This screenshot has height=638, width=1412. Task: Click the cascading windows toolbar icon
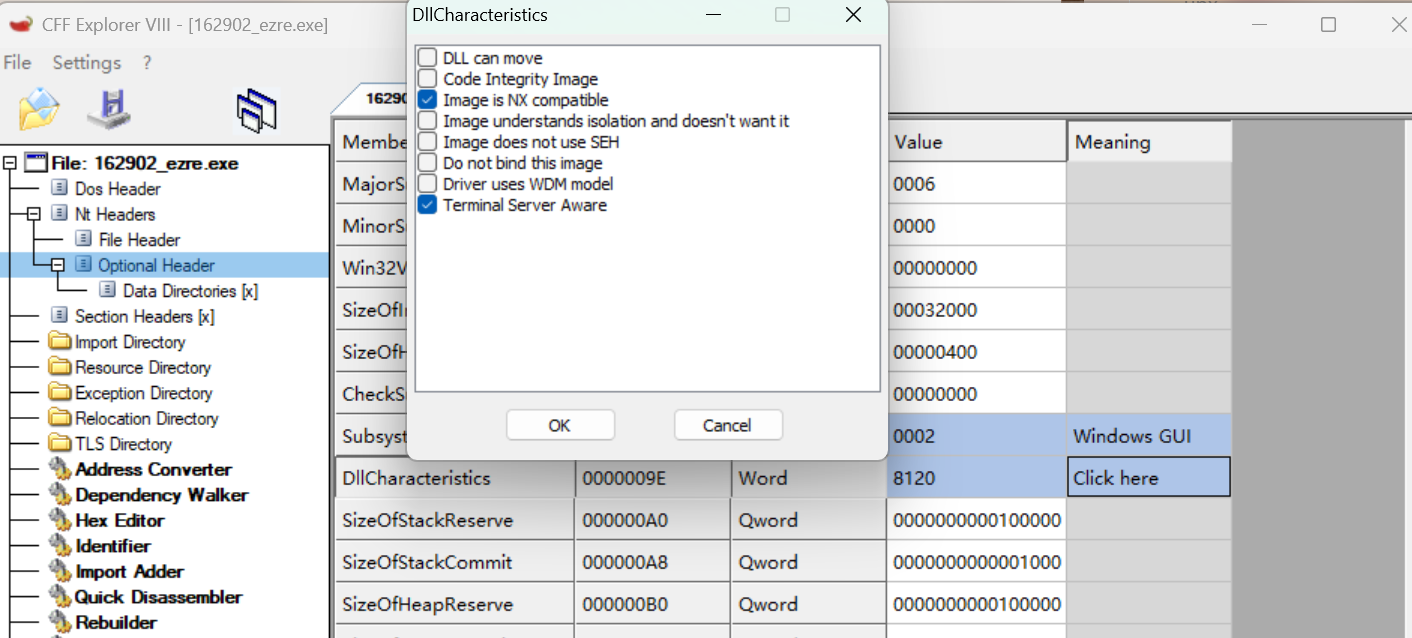tap(255, 110)
